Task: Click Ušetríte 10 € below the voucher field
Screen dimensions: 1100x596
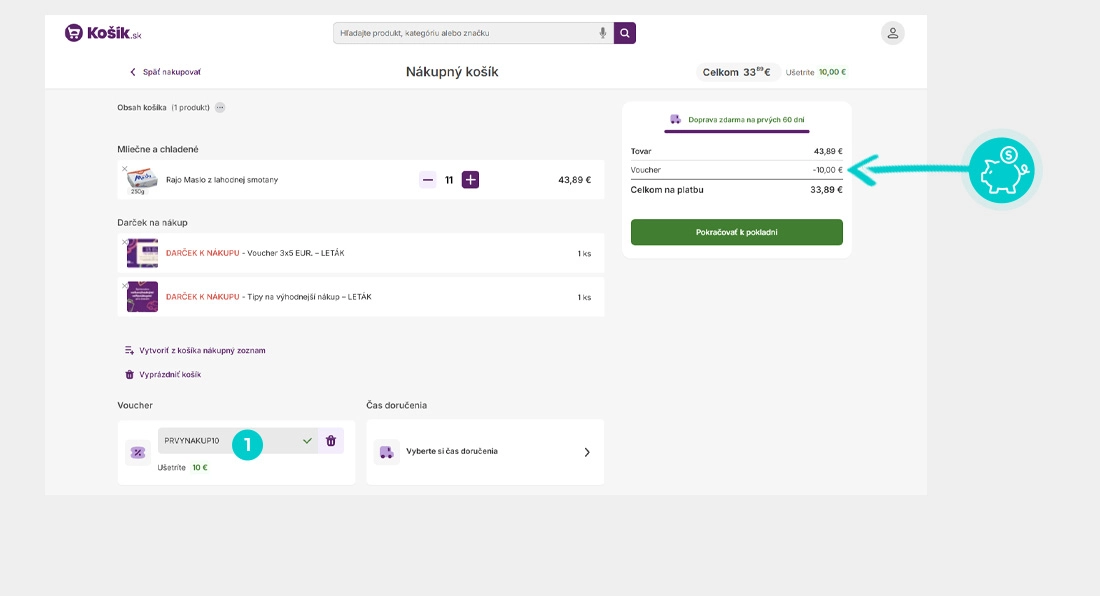Action: (x=182, y=468)
